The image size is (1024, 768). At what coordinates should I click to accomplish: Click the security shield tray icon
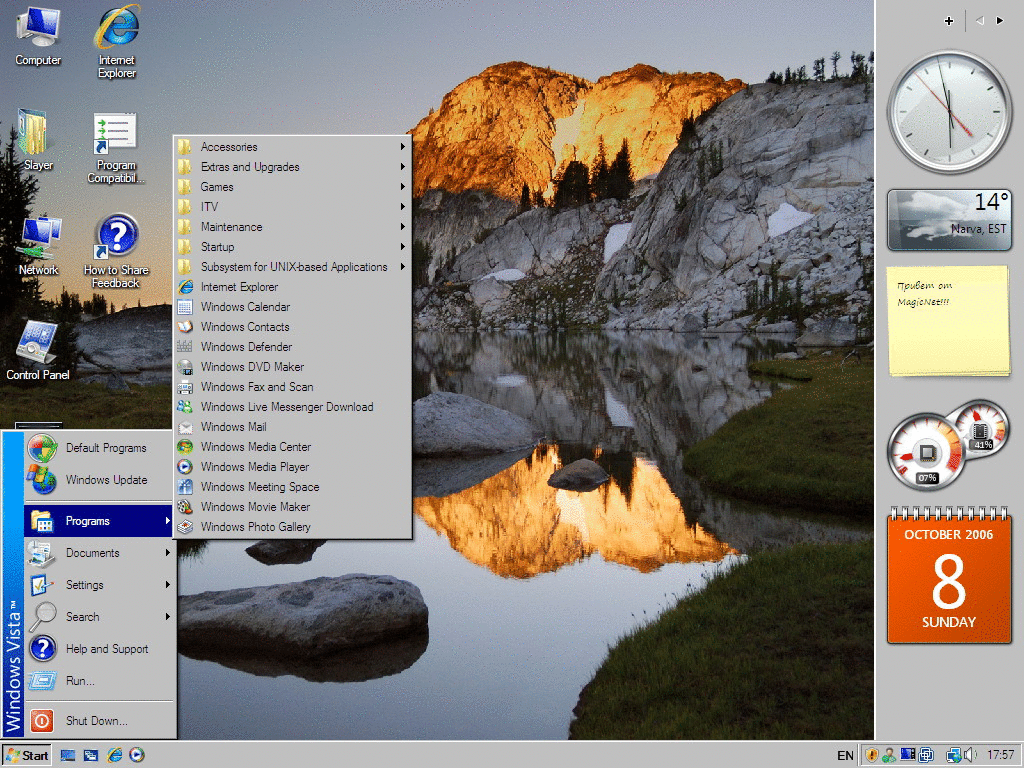coord(871,756)
